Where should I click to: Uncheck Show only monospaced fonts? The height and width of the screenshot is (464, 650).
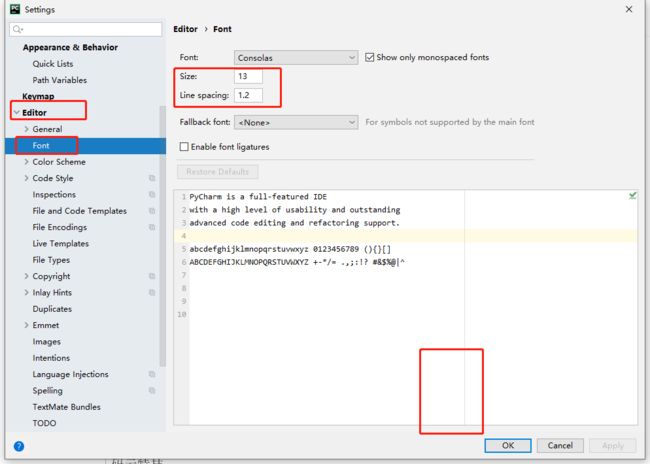369,57
